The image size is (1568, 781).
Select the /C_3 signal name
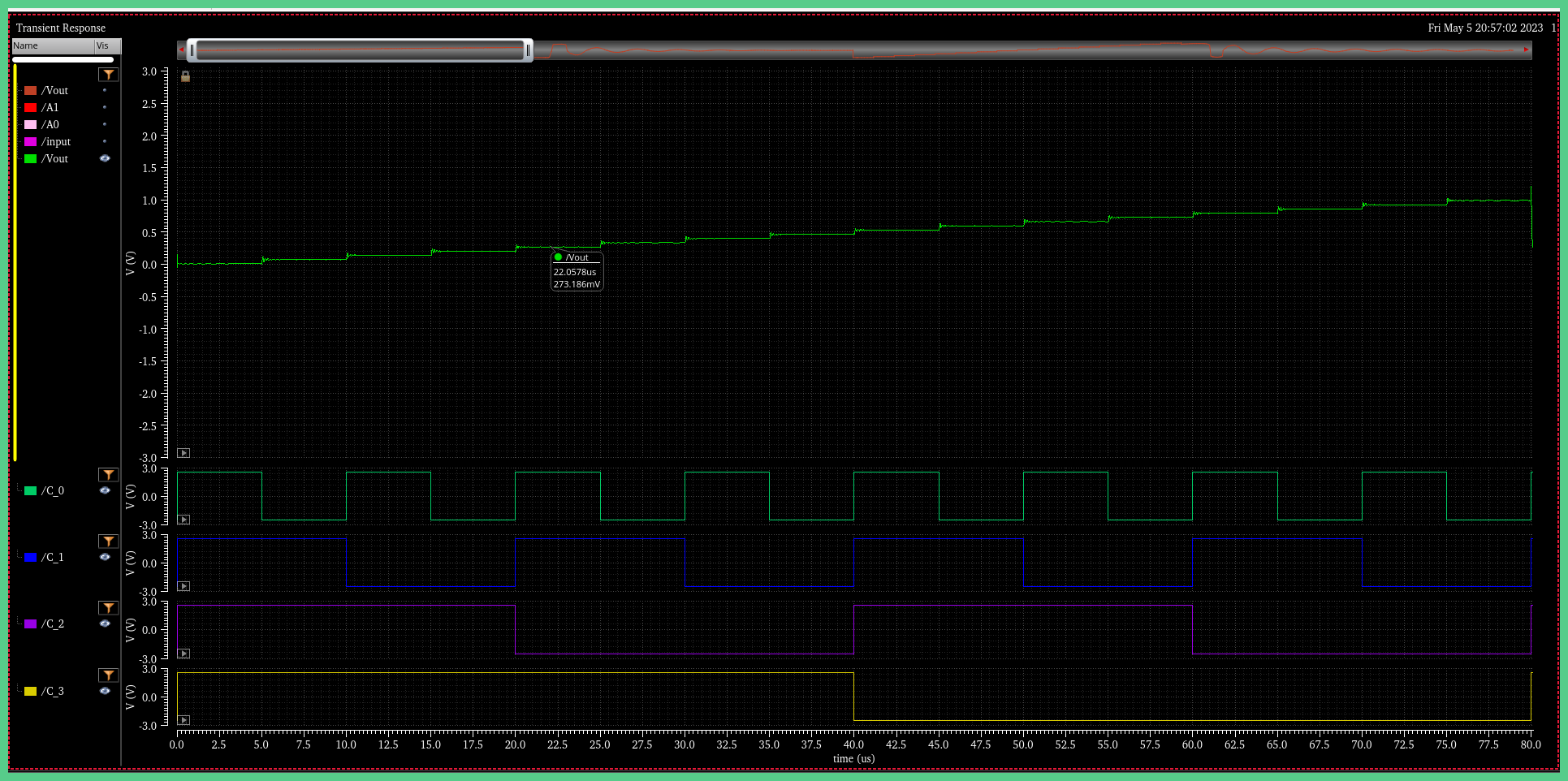coord(53,691)
